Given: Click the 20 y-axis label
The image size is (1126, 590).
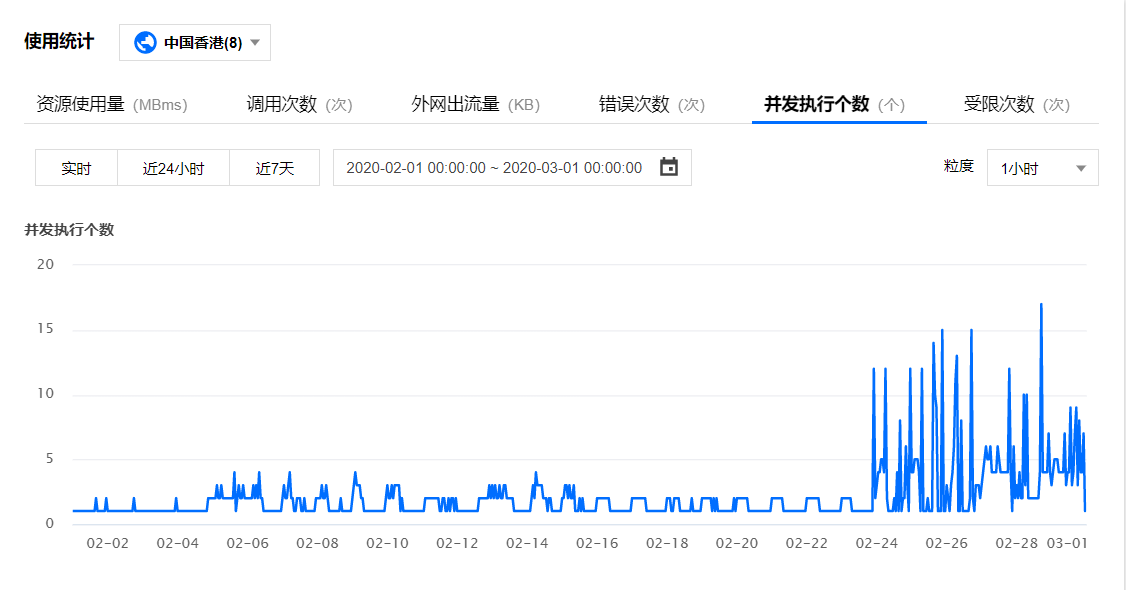Looking at the screenshot, I should click(45, 264).
